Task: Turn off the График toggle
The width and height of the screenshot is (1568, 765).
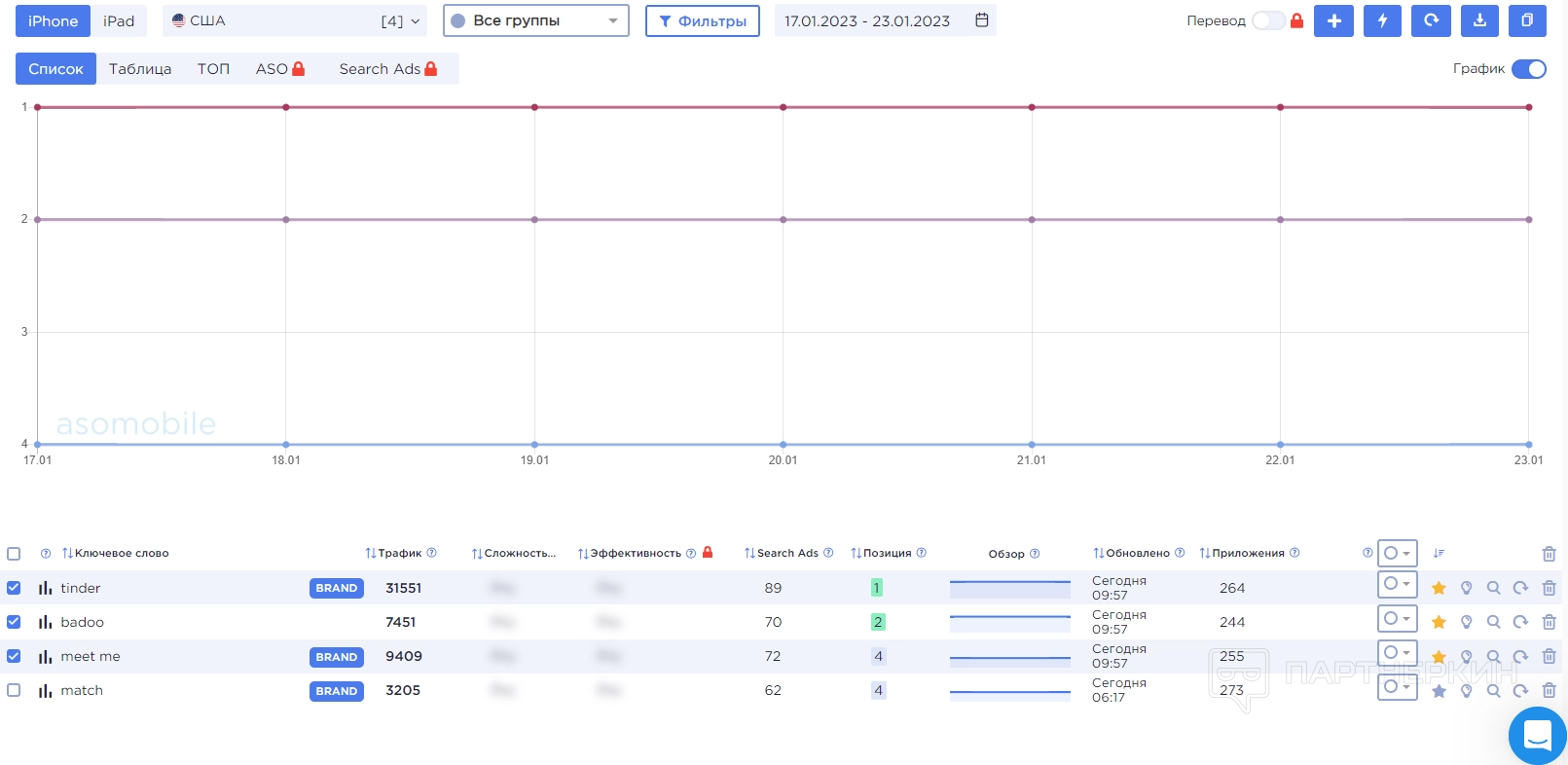Action: [1528, 69]
